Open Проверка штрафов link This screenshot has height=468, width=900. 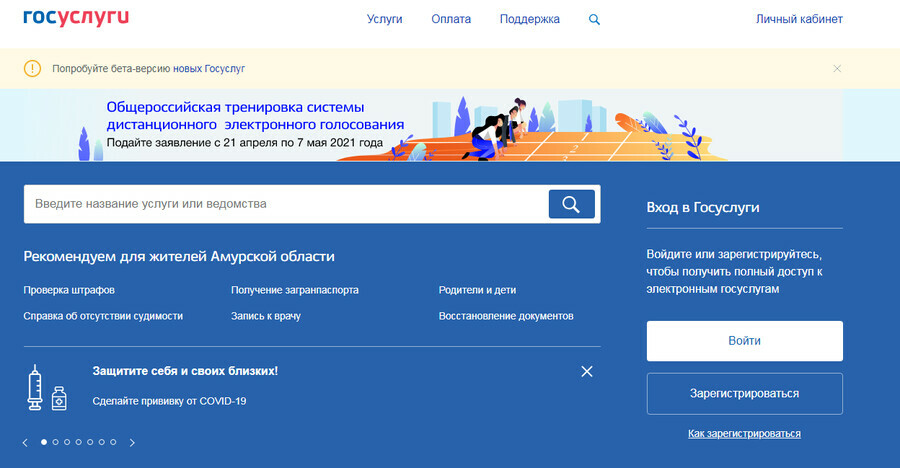(x=69, y=290)
